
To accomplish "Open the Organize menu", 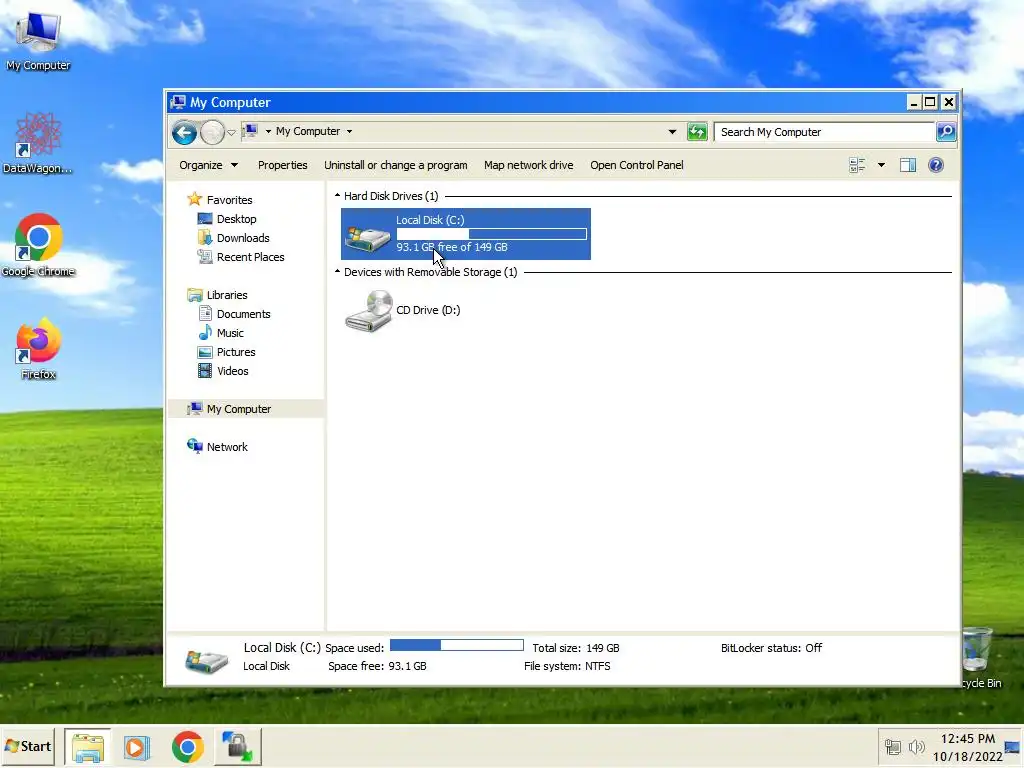I will coord(208,165).
